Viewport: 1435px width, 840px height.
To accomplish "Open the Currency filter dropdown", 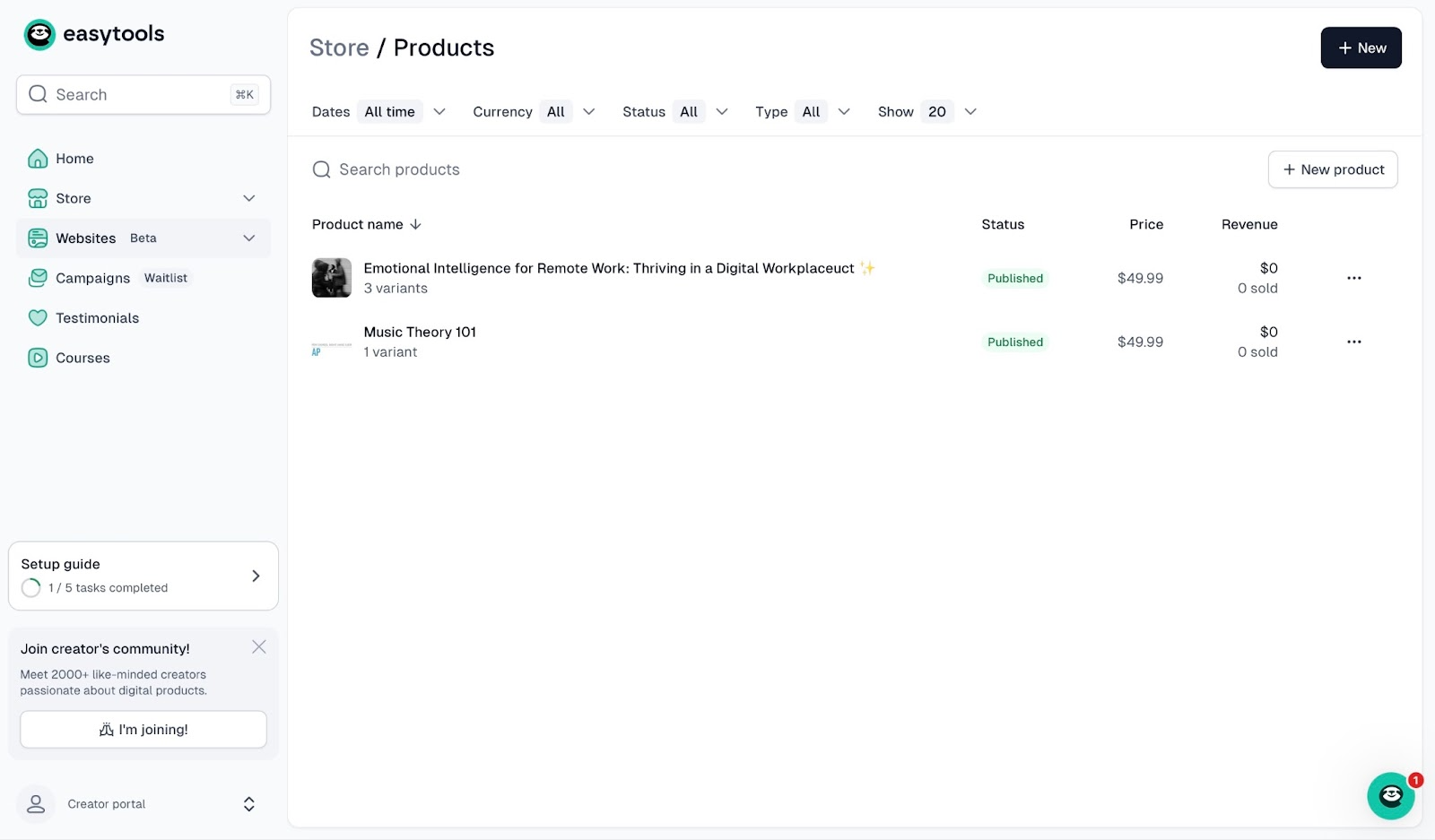I will [569, 112].
